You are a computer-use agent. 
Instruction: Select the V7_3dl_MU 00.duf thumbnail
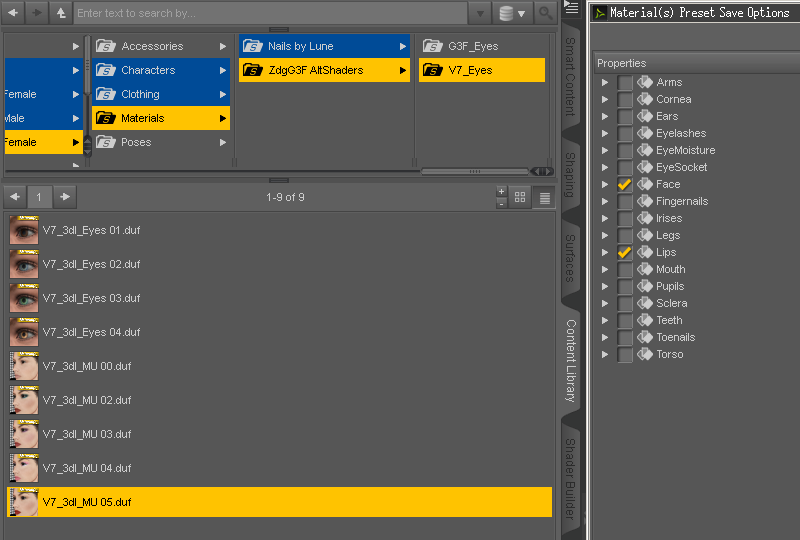pos(24,366)
